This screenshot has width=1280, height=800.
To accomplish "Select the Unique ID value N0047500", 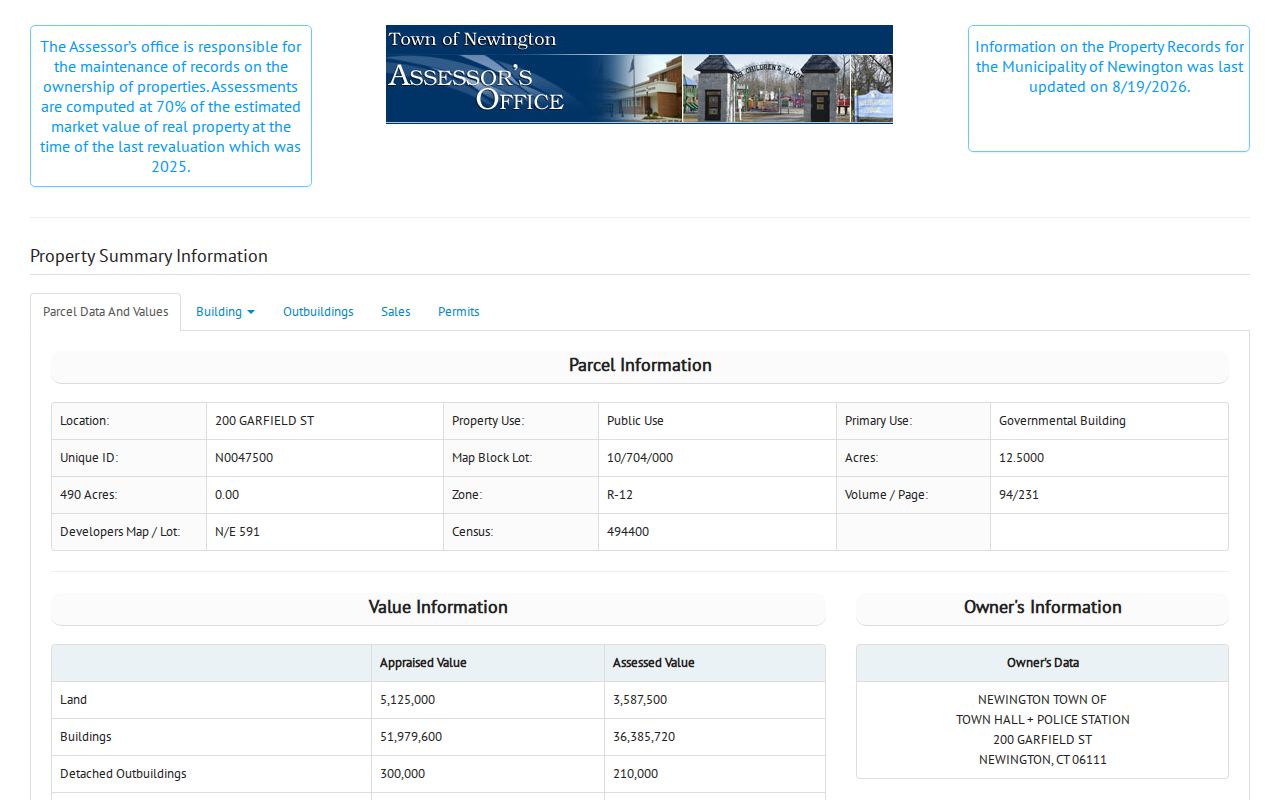I will tap(244, 458).
